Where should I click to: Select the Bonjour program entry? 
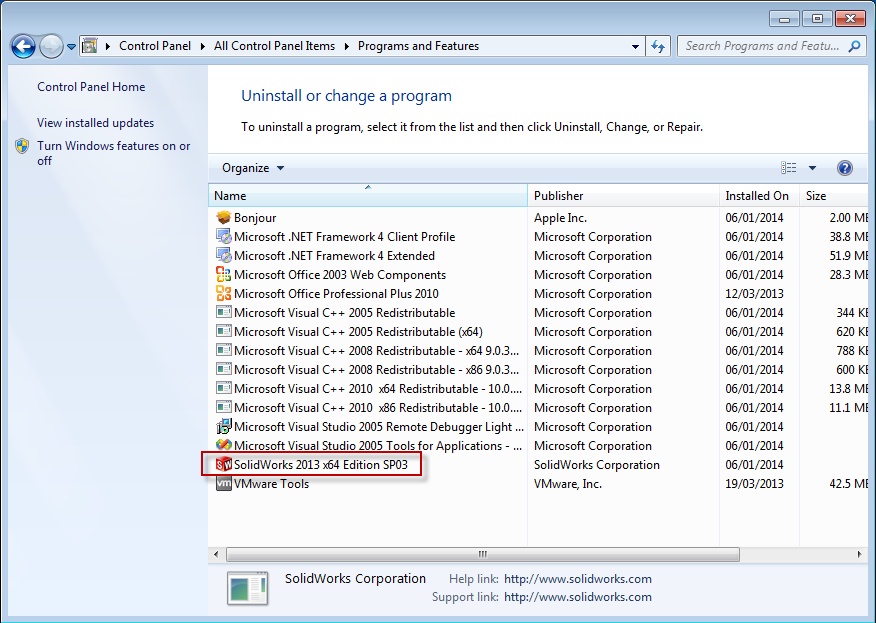point(255,217)
